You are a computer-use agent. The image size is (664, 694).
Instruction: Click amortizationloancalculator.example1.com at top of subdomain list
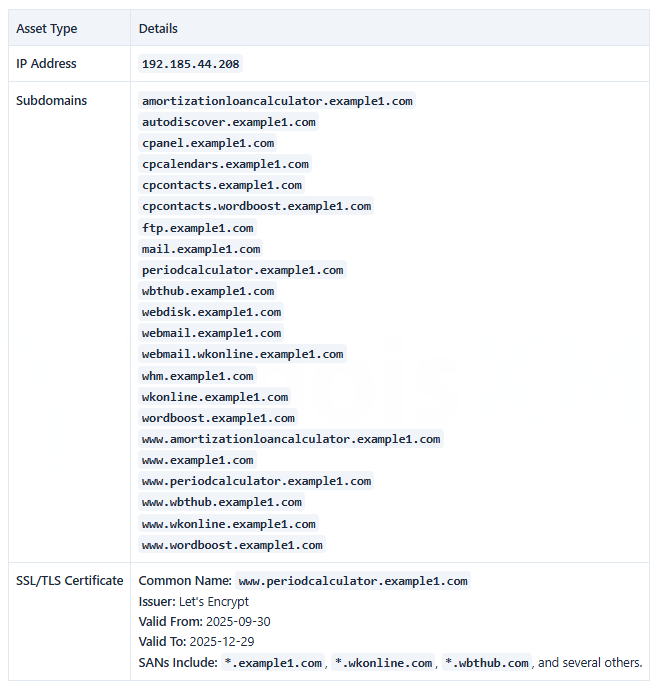[277, 101]
